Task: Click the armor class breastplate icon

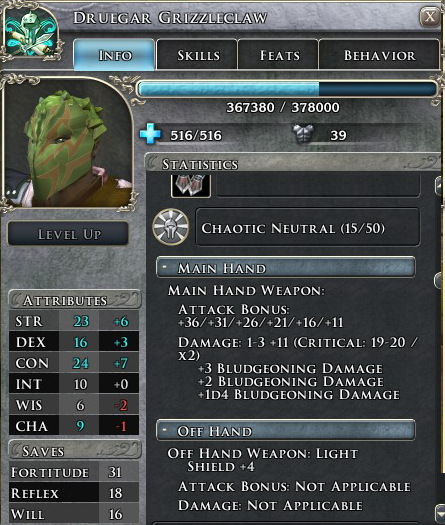Action: coord(303,134)
